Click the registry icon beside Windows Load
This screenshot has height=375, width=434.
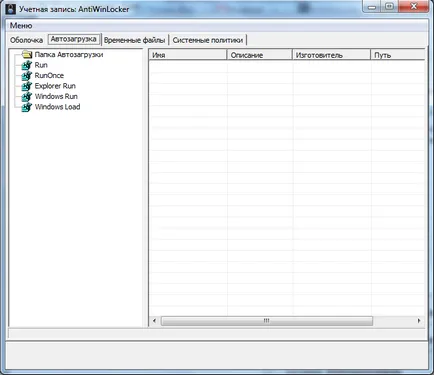point(27,107)
